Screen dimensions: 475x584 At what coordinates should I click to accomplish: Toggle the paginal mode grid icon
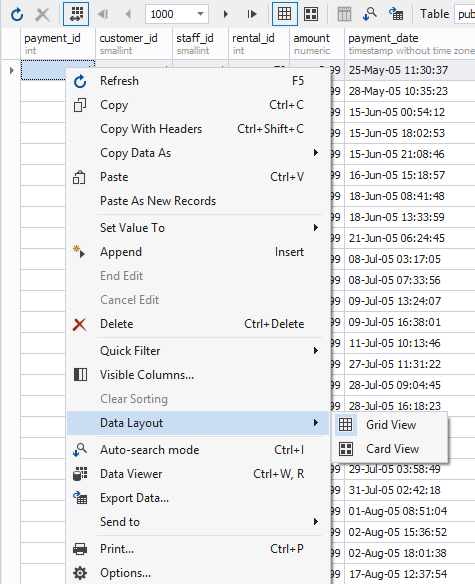click(76, 14)
